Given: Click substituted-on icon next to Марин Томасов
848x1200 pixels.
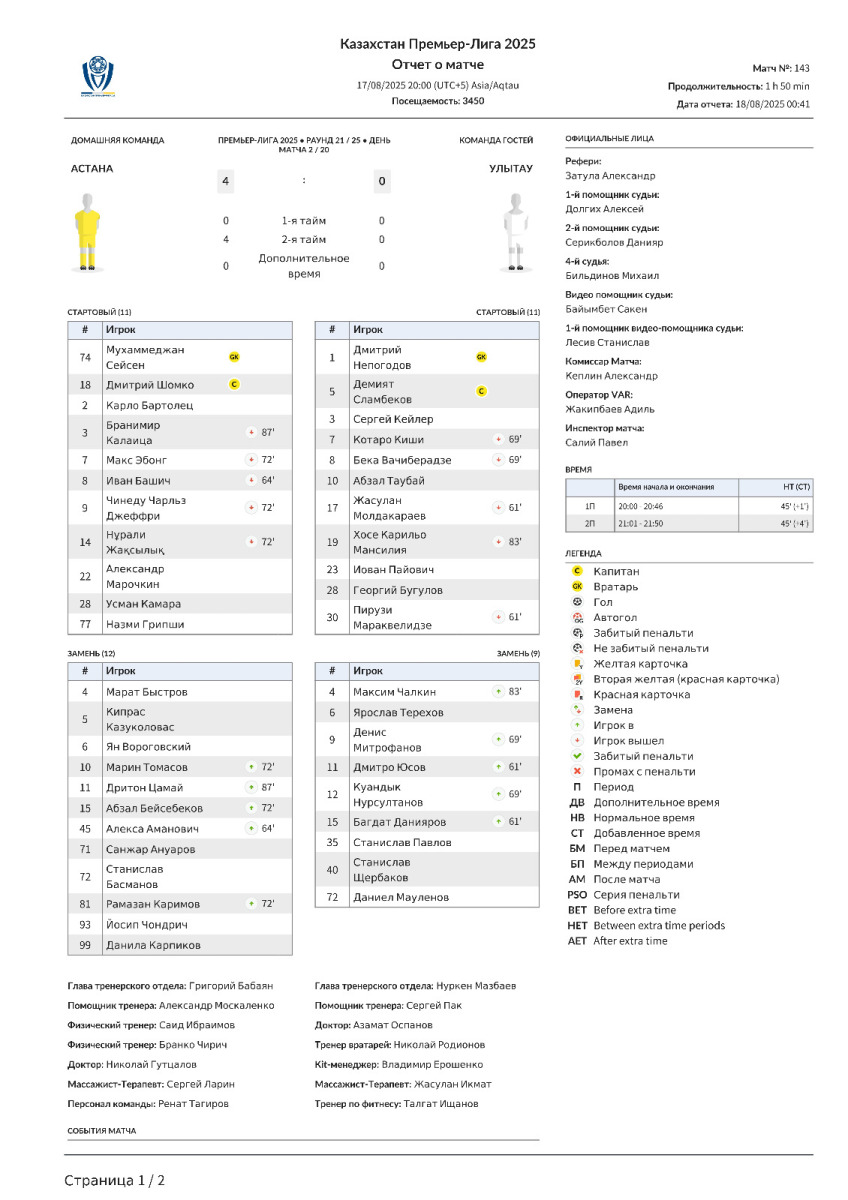Looking at the screenshot, I should click(x=251, y=767).
